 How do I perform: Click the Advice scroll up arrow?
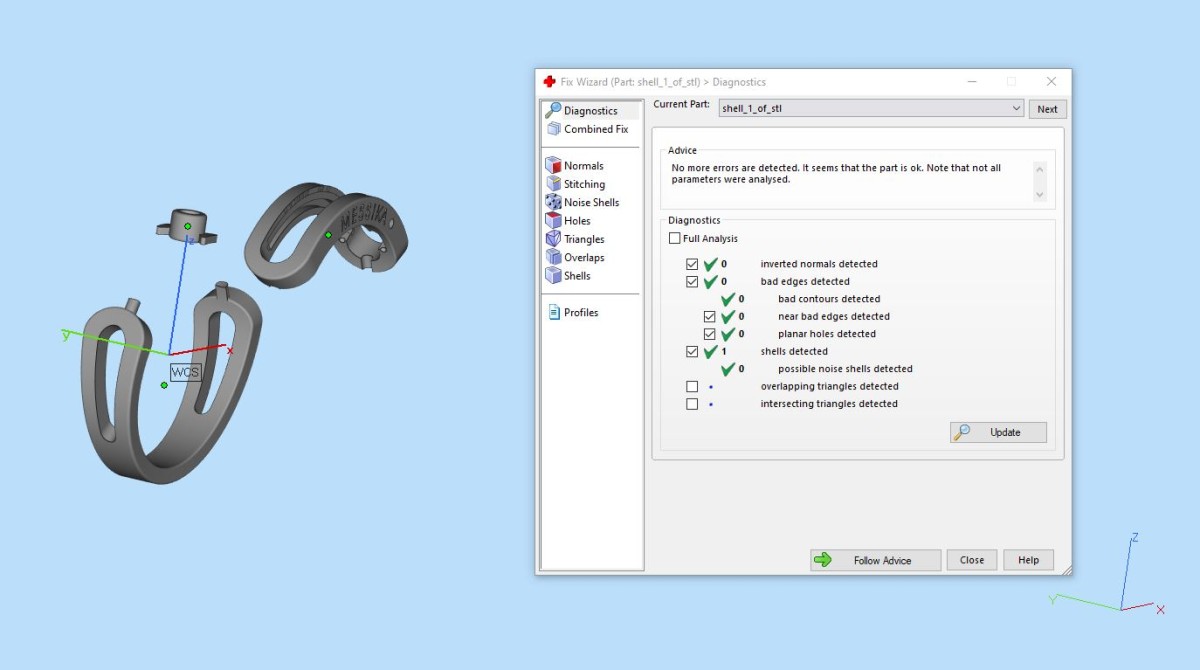[1039, 168]
